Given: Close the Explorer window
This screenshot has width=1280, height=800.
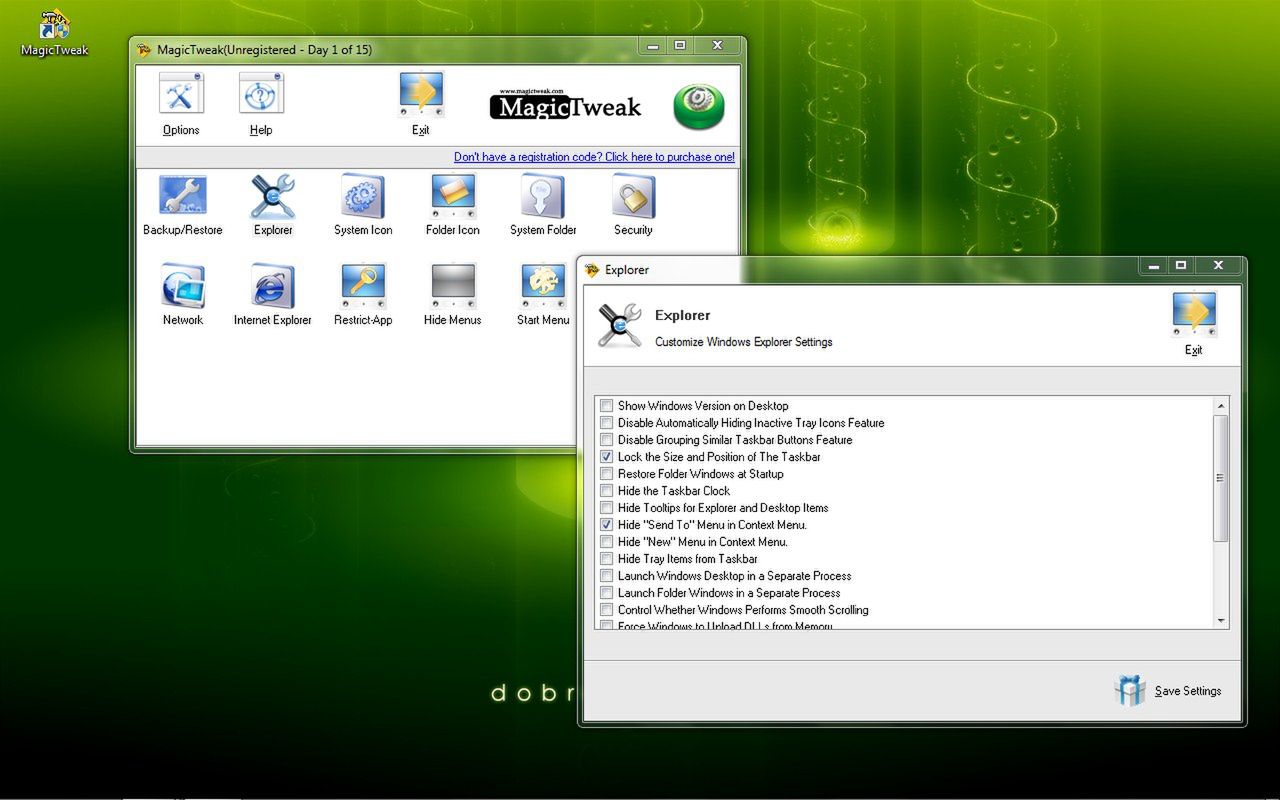Looking at the screenshot, I should pos(1218,266).
